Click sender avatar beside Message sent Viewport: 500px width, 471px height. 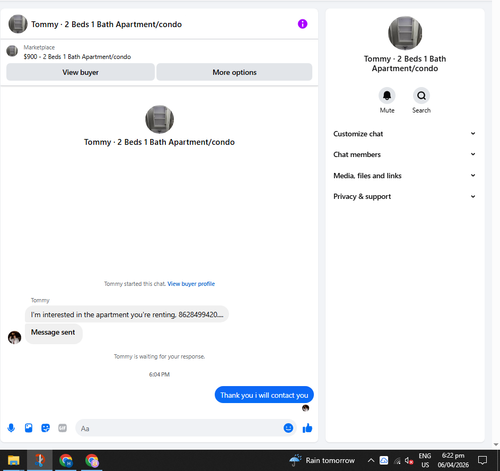click(14, 337)
